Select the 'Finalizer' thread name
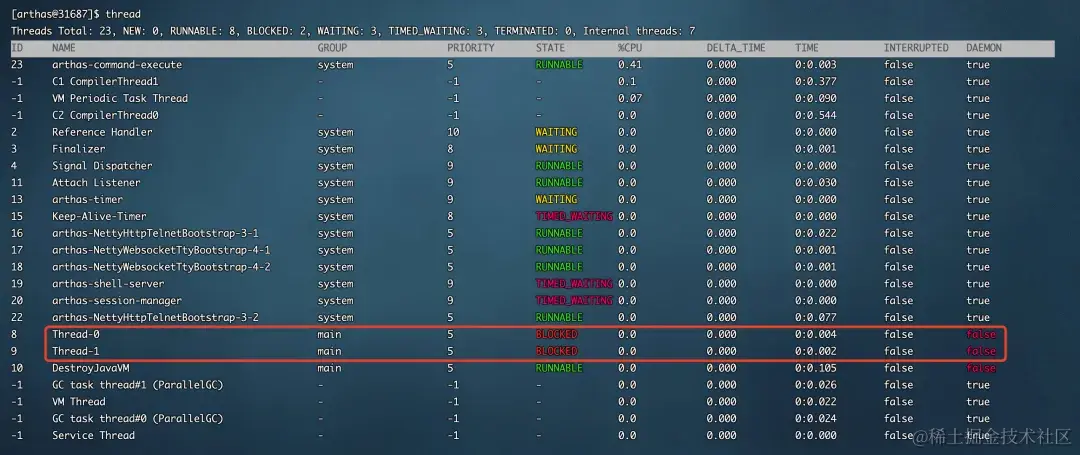The width and height of the screenshot is (1080, 455). 79,149
